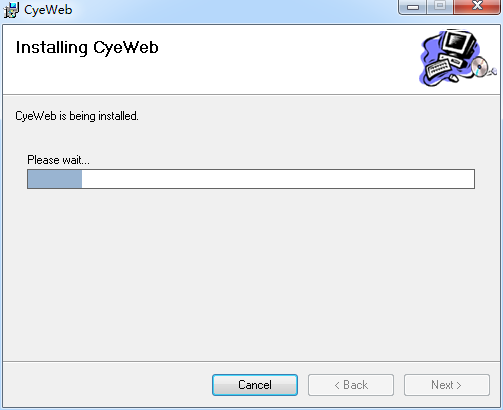Click the Installing CyeWeb heading
The image size is (503, 410).
tap(87, 47)
